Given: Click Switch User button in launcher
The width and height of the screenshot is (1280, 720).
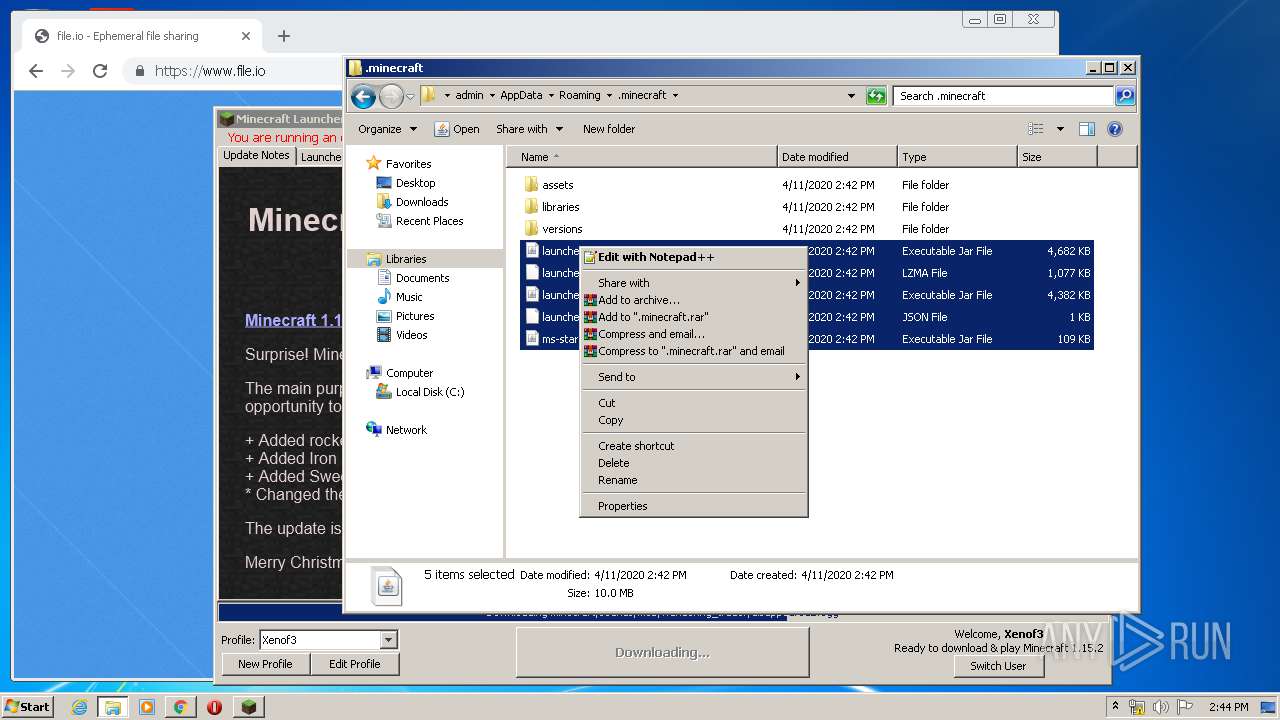Looking at the screenshot, I should click(998, 666).
